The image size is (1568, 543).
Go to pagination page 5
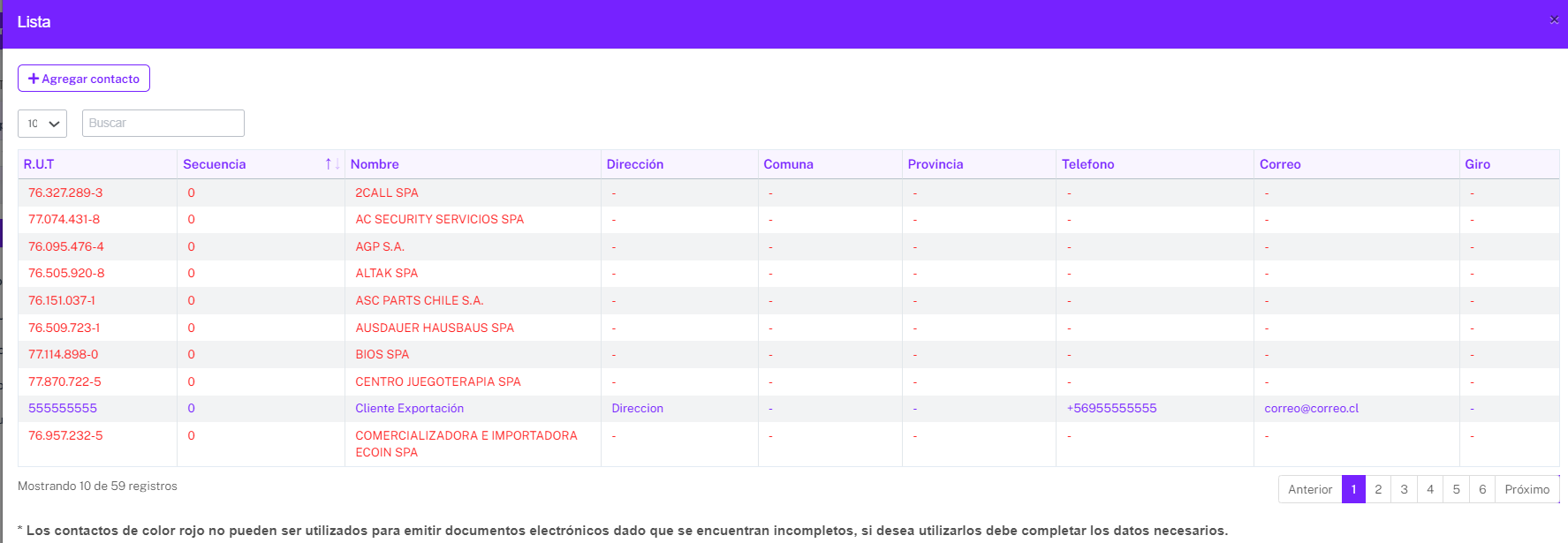tap(1457, 489)
